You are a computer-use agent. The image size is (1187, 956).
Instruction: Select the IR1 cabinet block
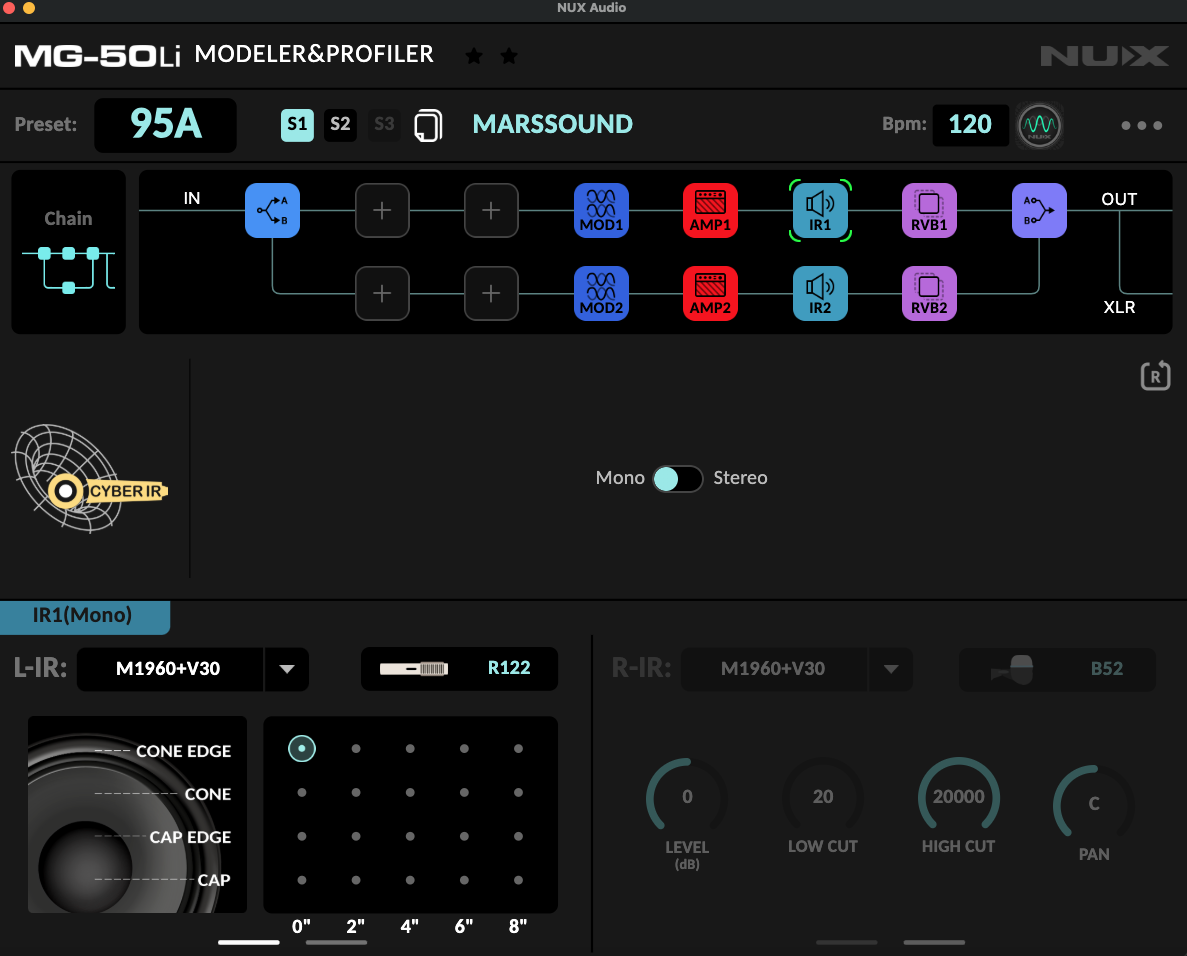[x=820, y=210]
